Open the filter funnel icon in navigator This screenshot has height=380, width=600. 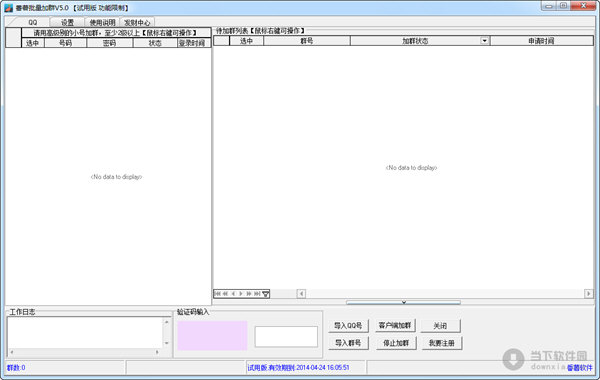pyautogui.click(x=266, y=294)
